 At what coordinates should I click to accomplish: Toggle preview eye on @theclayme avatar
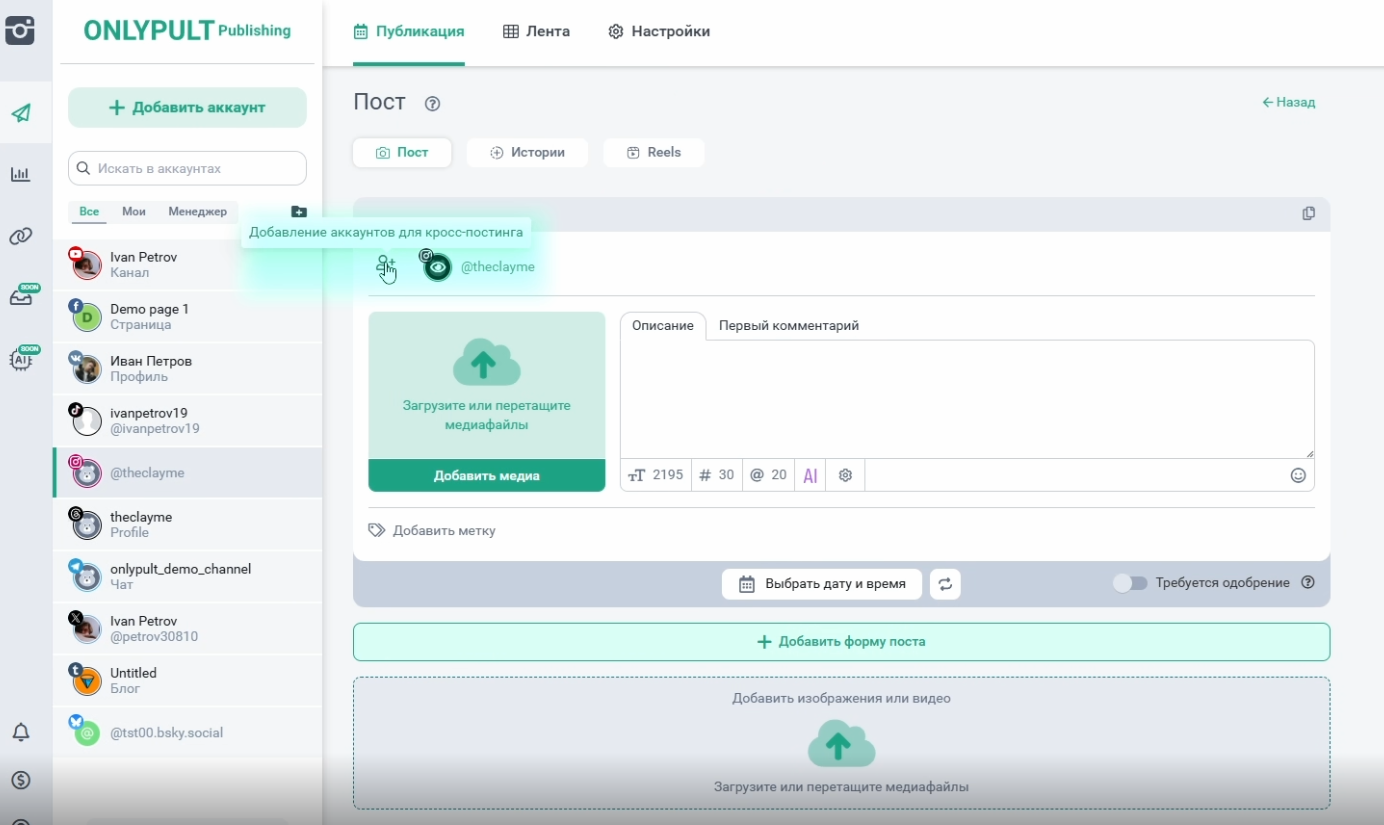pos(437,267)
